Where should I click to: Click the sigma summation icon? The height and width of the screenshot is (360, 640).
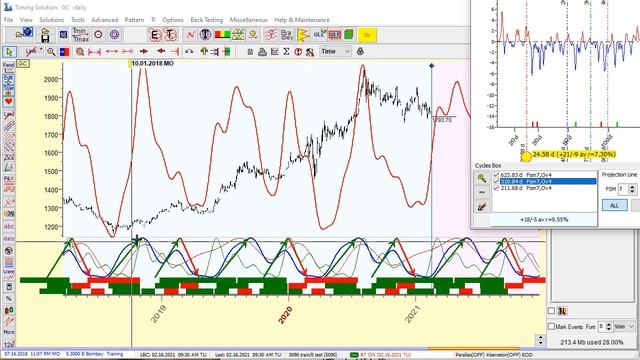coord(286,51)
